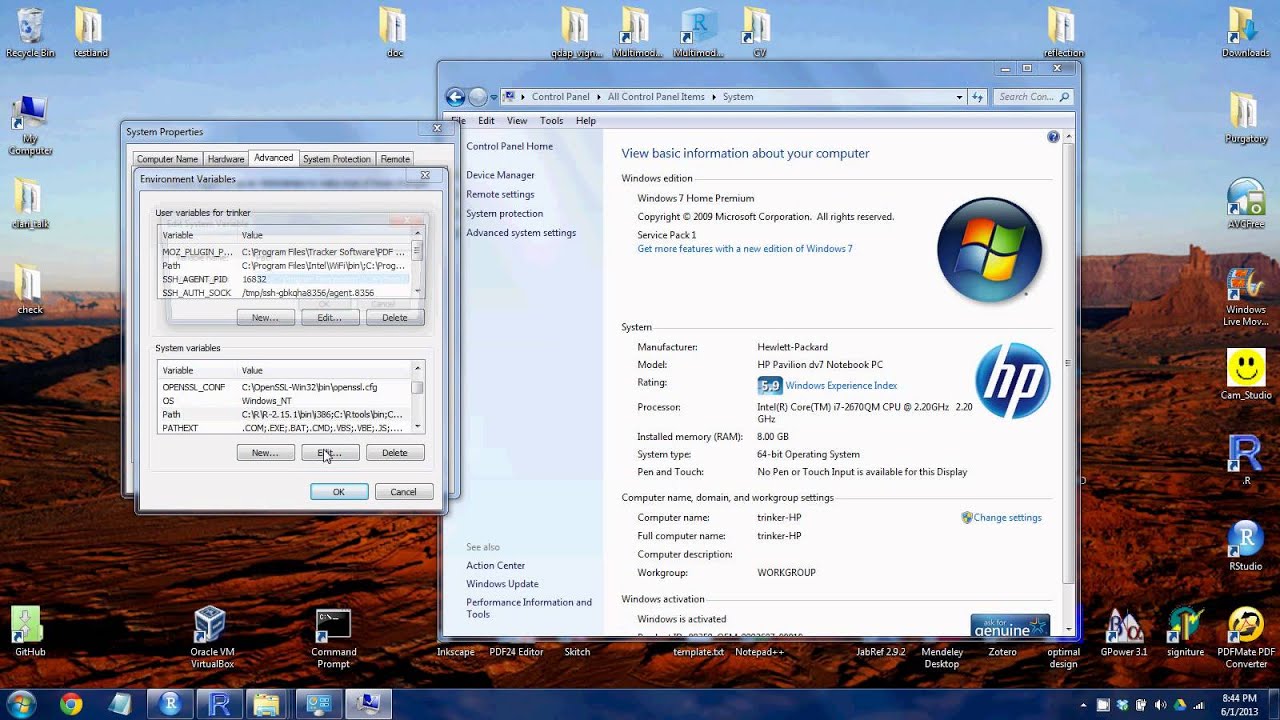The height and width of the screenshot is (720, 1280).
Task: Launch Windows Live Movie Maker shortcut
Action: [x=1245, y=297]
